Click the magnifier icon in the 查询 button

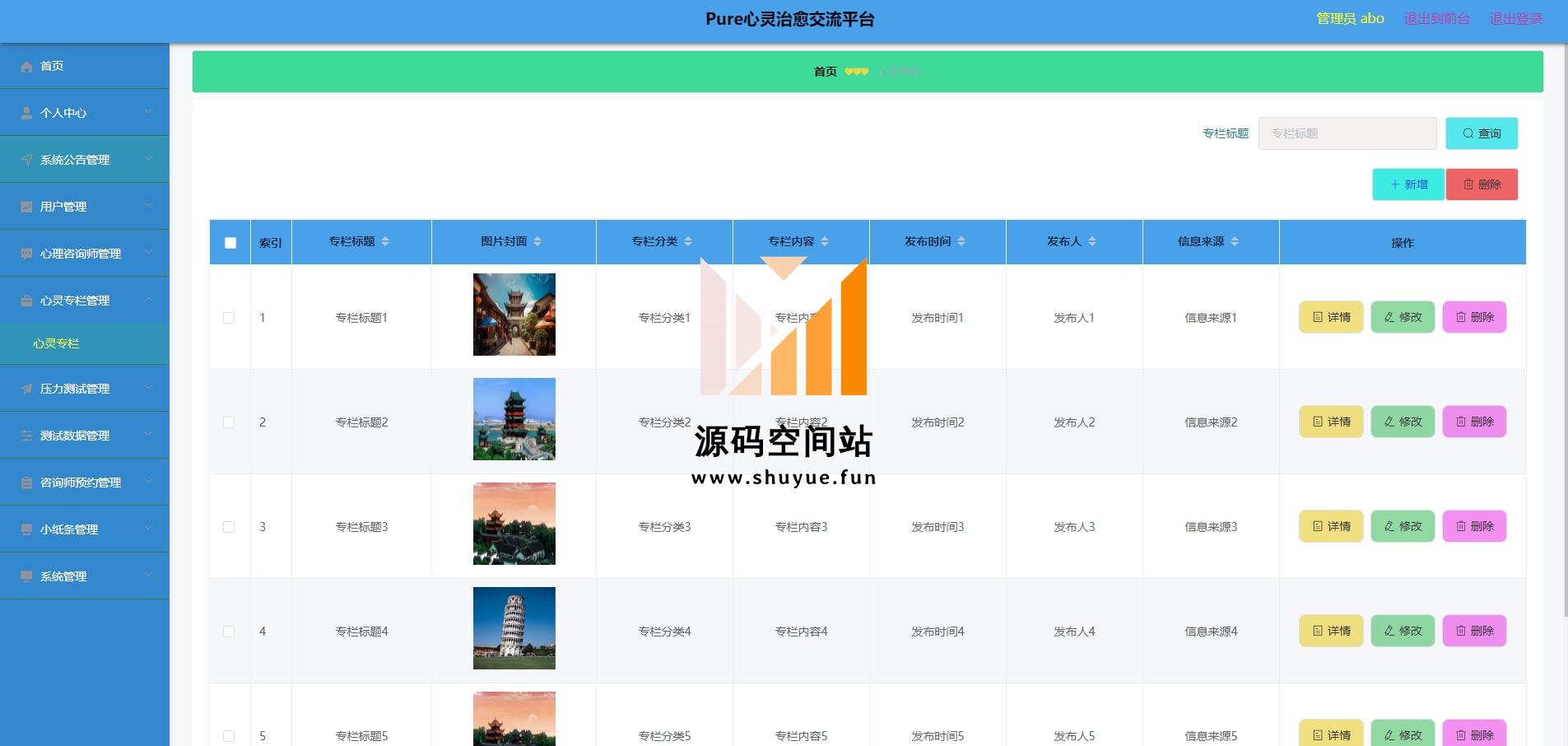(x=1468, y=133)
